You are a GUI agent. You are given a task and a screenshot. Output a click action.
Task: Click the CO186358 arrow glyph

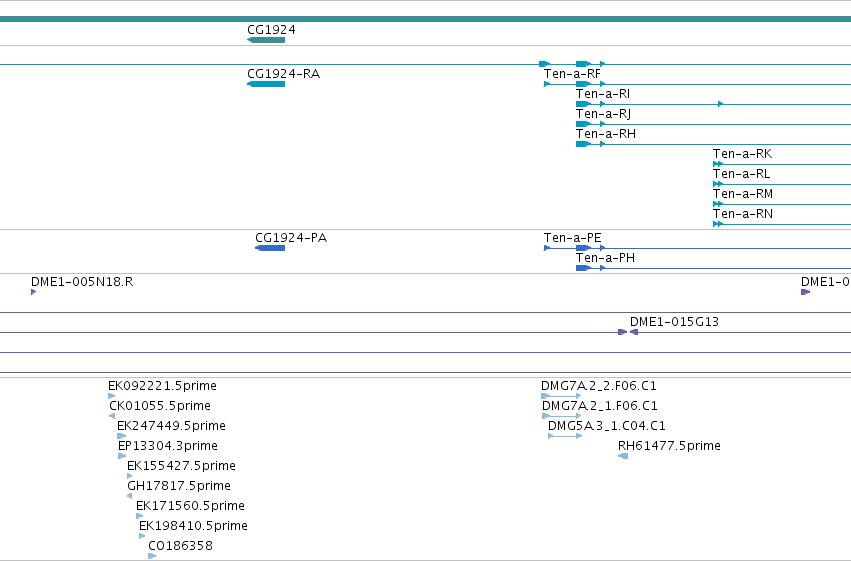pos(152,556)
